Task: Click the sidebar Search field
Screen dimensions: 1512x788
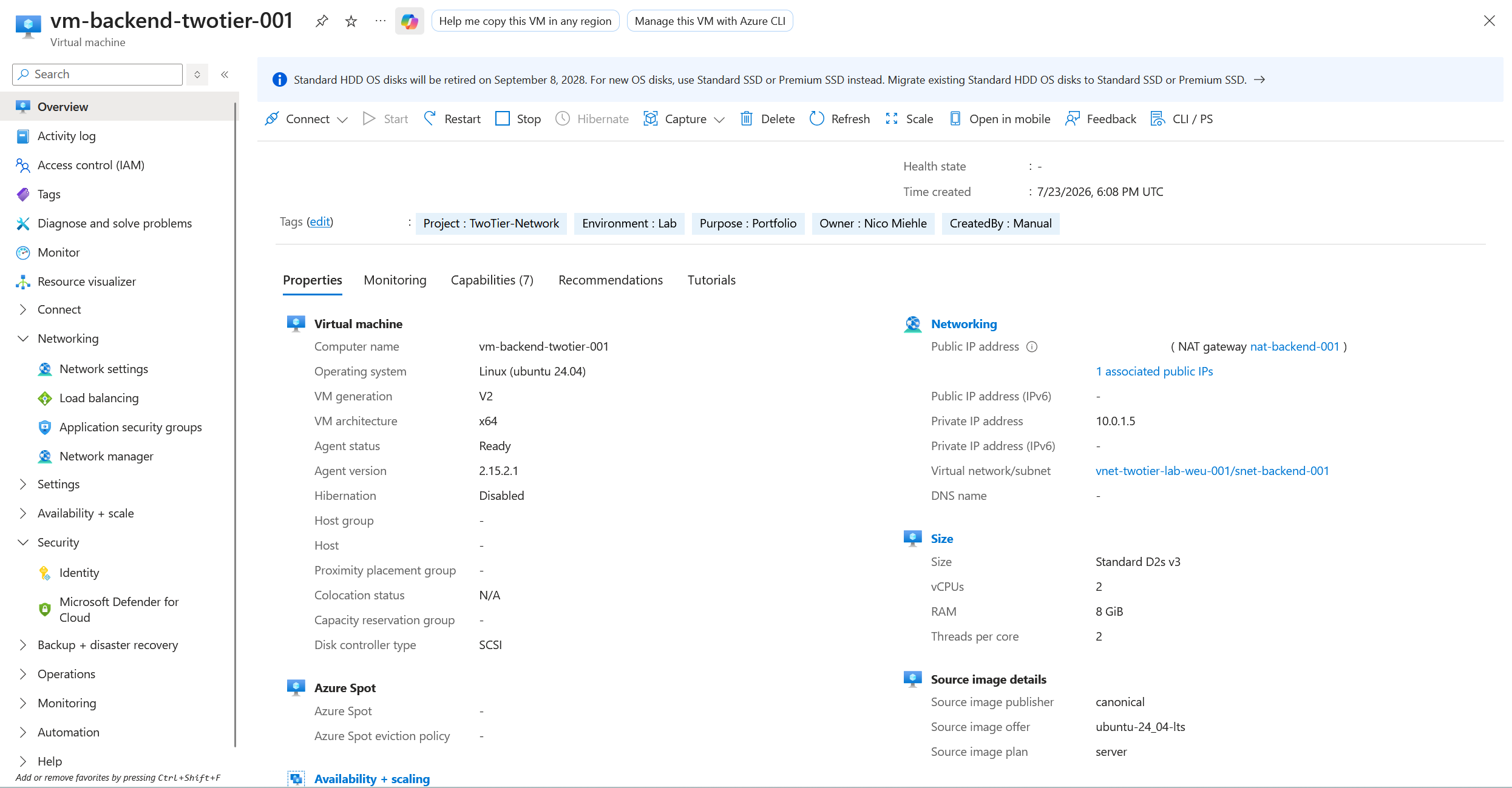Action: [97, 75]
